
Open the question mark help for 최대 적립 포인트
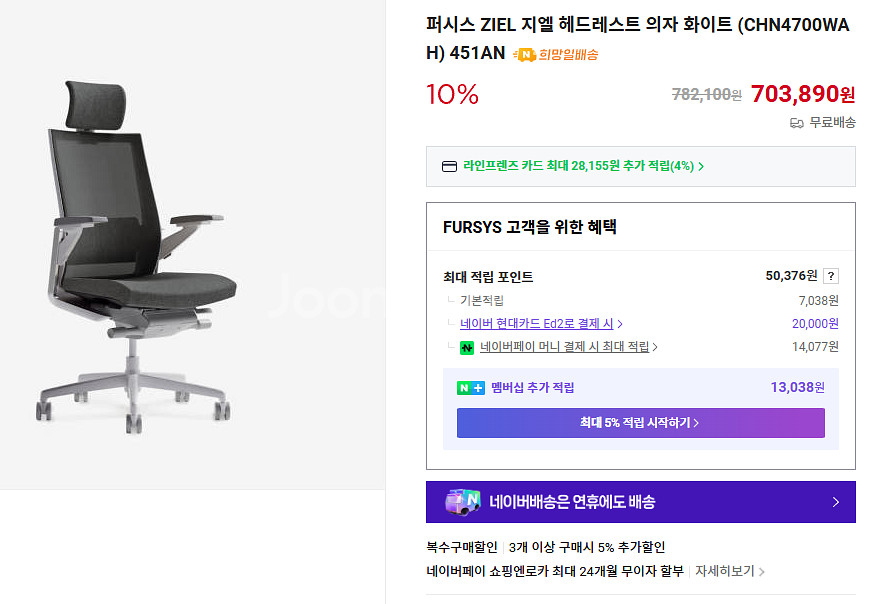pyautogui.click(x=831, y=277)
